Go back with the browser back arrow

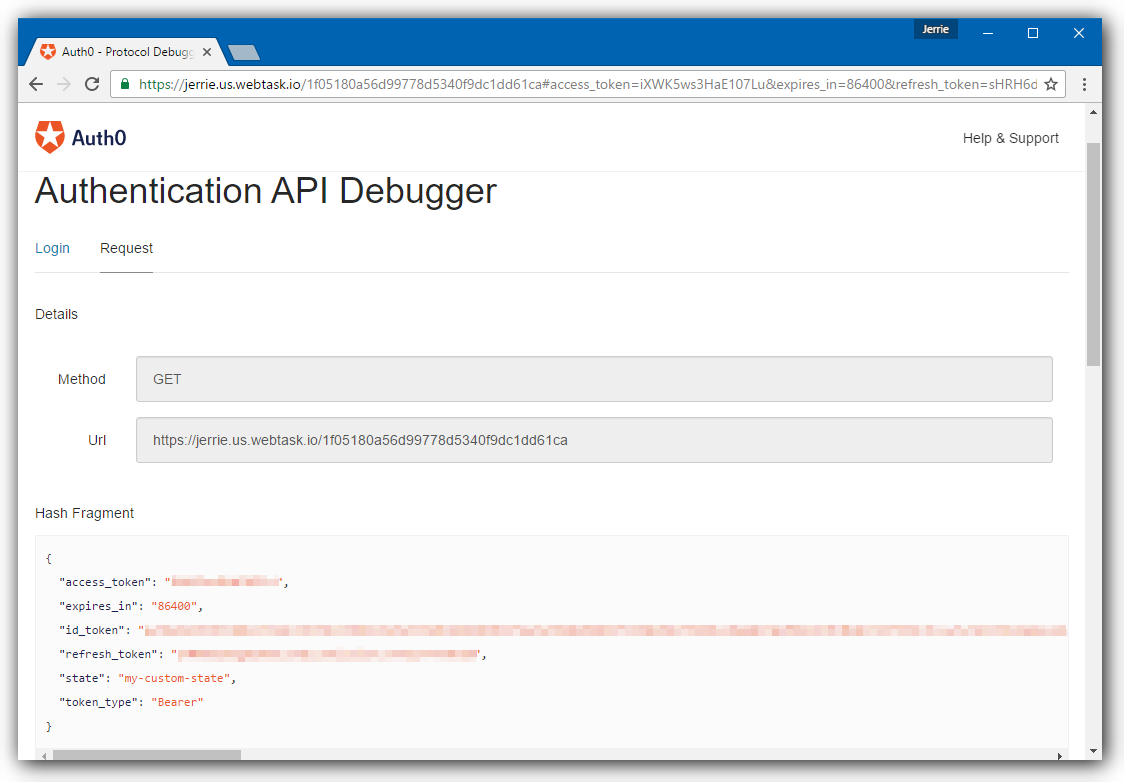coord(36,84)
